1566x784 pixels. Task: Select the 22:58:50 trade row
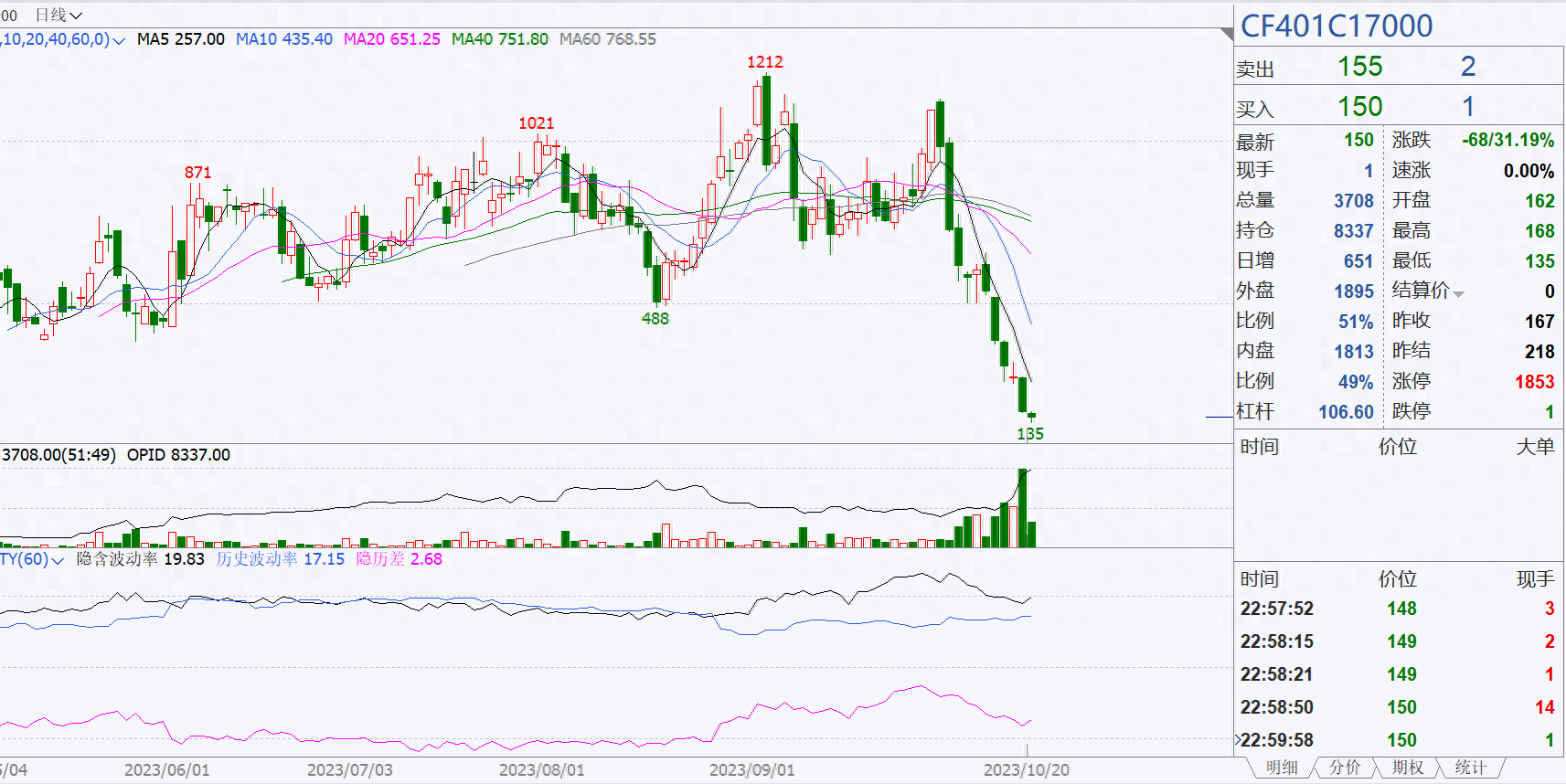[1397, 707]
